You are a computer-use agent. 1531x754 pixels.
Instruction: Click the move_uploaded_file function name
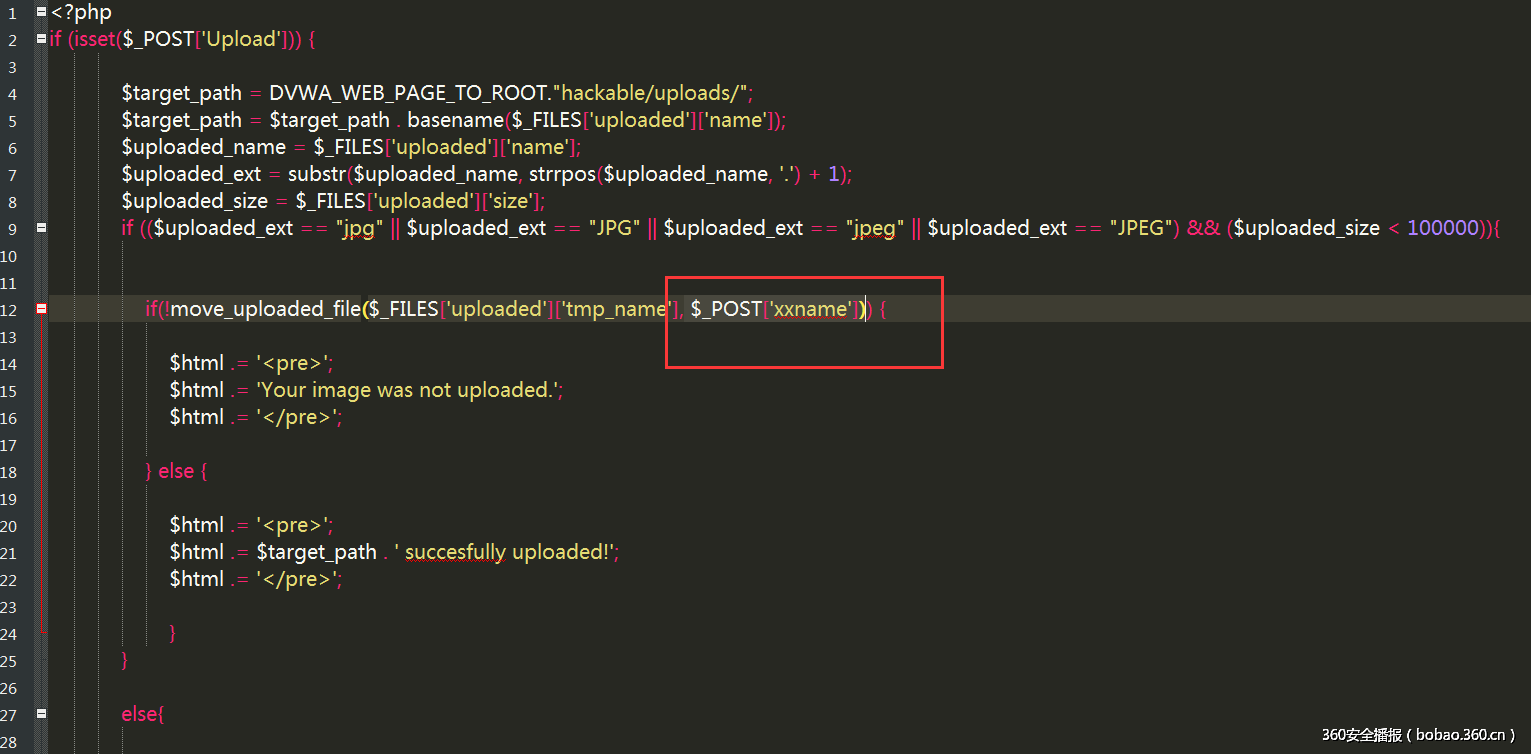(x=266, y=309)
